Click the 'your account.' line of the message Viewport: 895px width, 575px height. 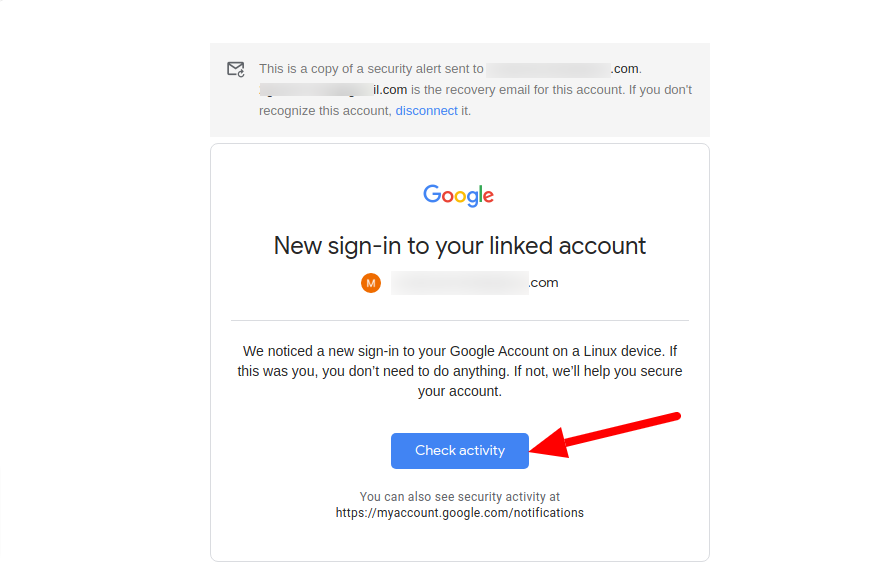point(459,391)
